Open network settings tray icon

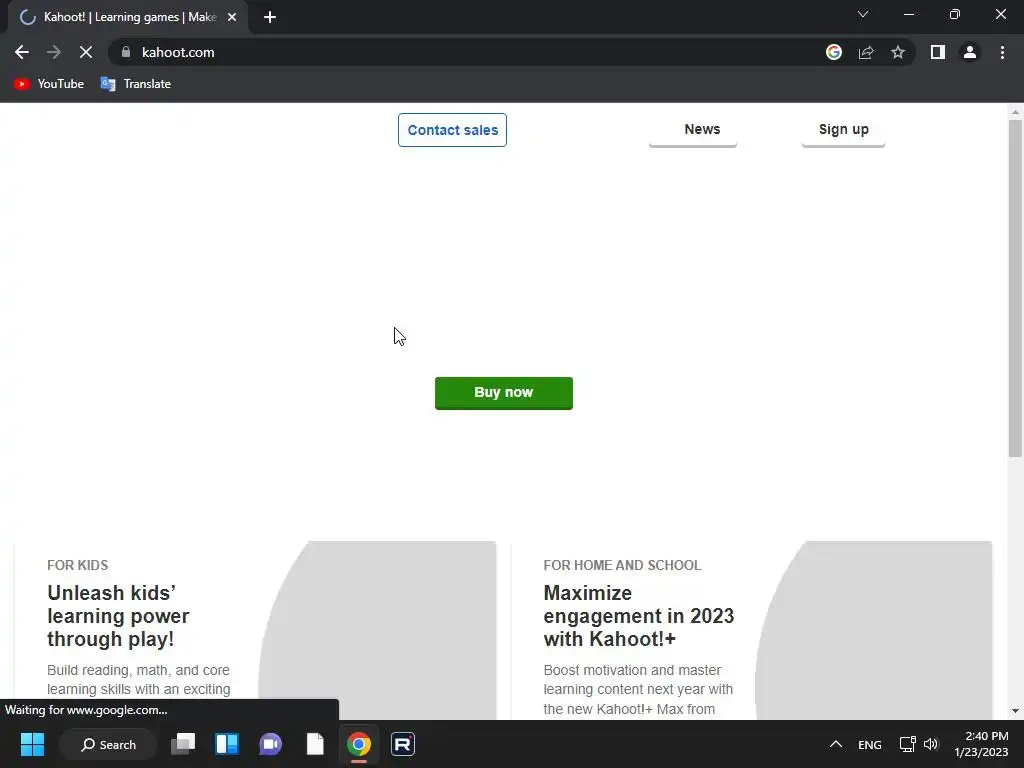pos(907,744)
